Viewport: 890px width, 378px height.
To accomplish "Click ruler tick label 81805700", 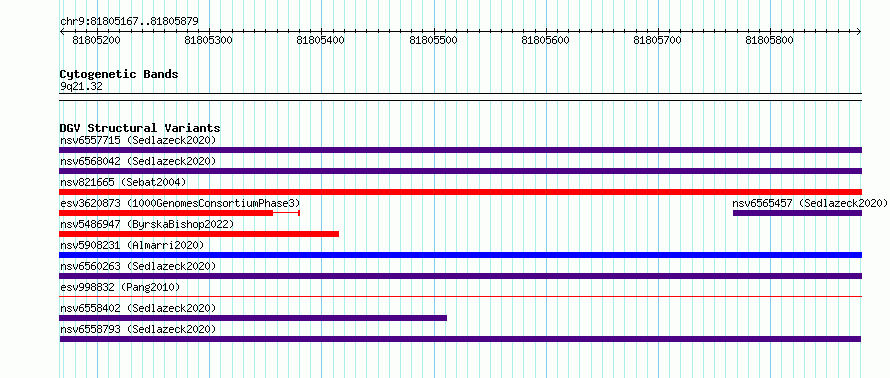I will 657,40.
